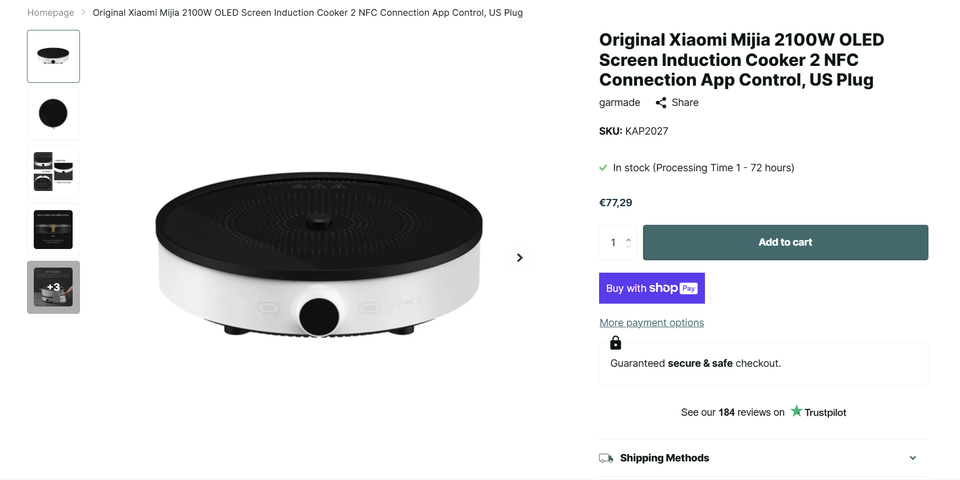Go to Homepage breadcrumb

point(51,13)
